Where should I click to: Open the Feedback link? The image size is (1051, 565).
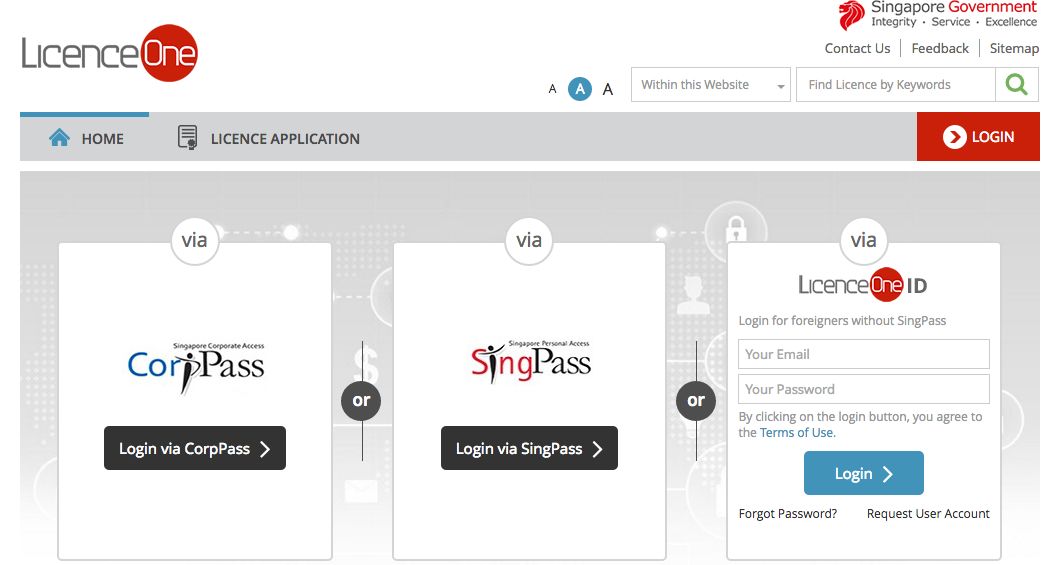(940, 48)
